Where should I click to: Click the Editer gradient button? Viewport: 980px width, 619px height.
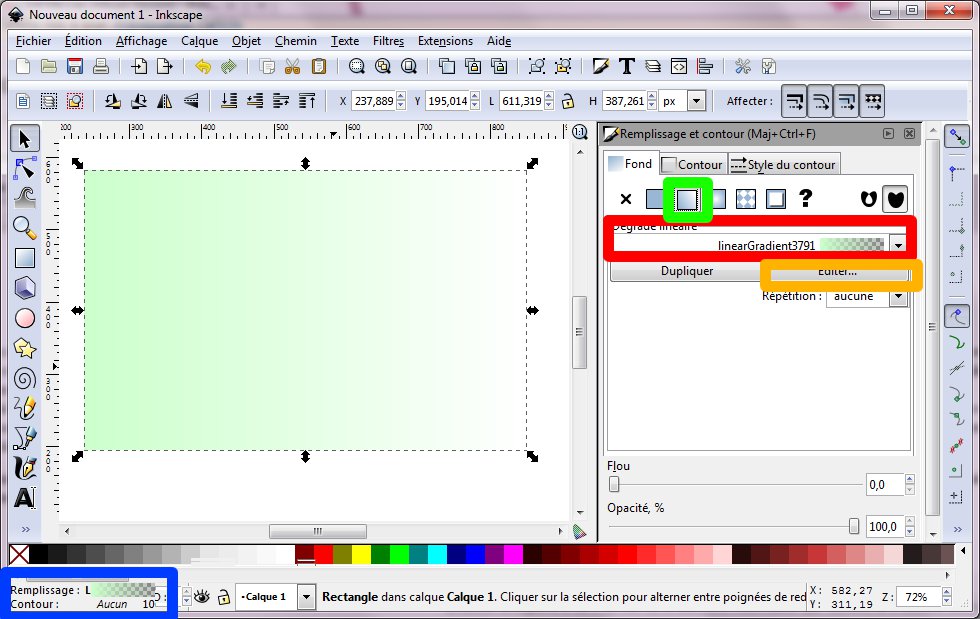coord(837,272)
